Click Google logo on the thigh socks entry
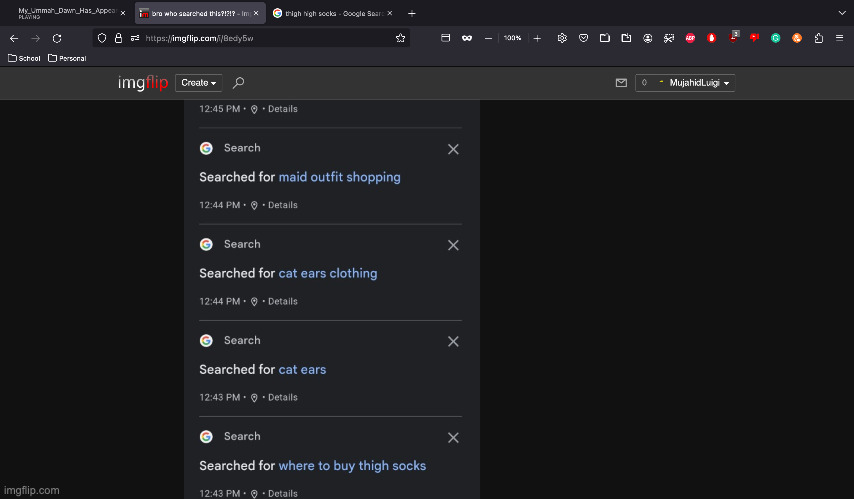 206,436
